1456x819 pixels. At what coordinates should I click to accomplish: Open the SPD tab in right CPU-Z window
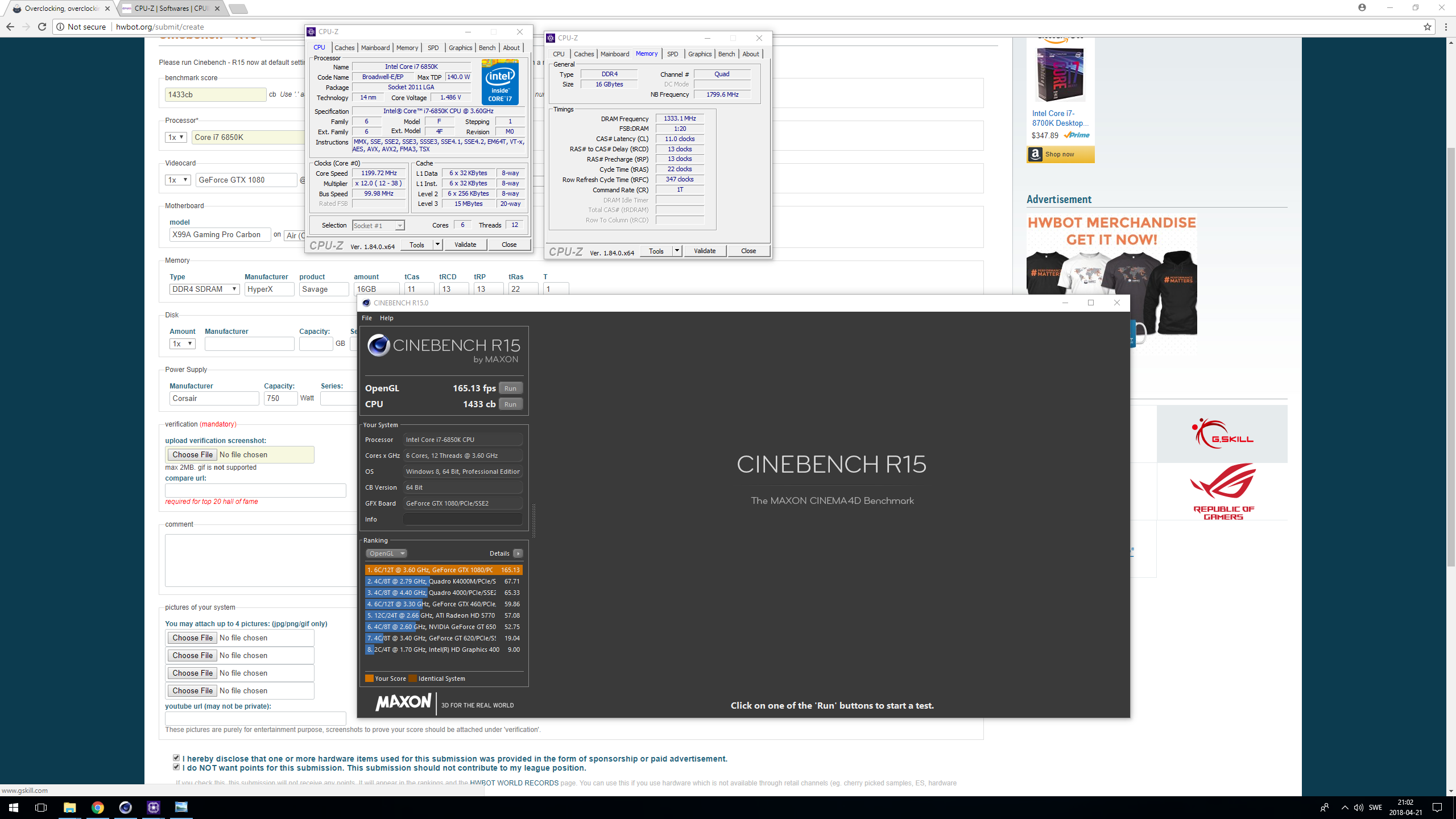pyautogui.click(x=673, y=54)
